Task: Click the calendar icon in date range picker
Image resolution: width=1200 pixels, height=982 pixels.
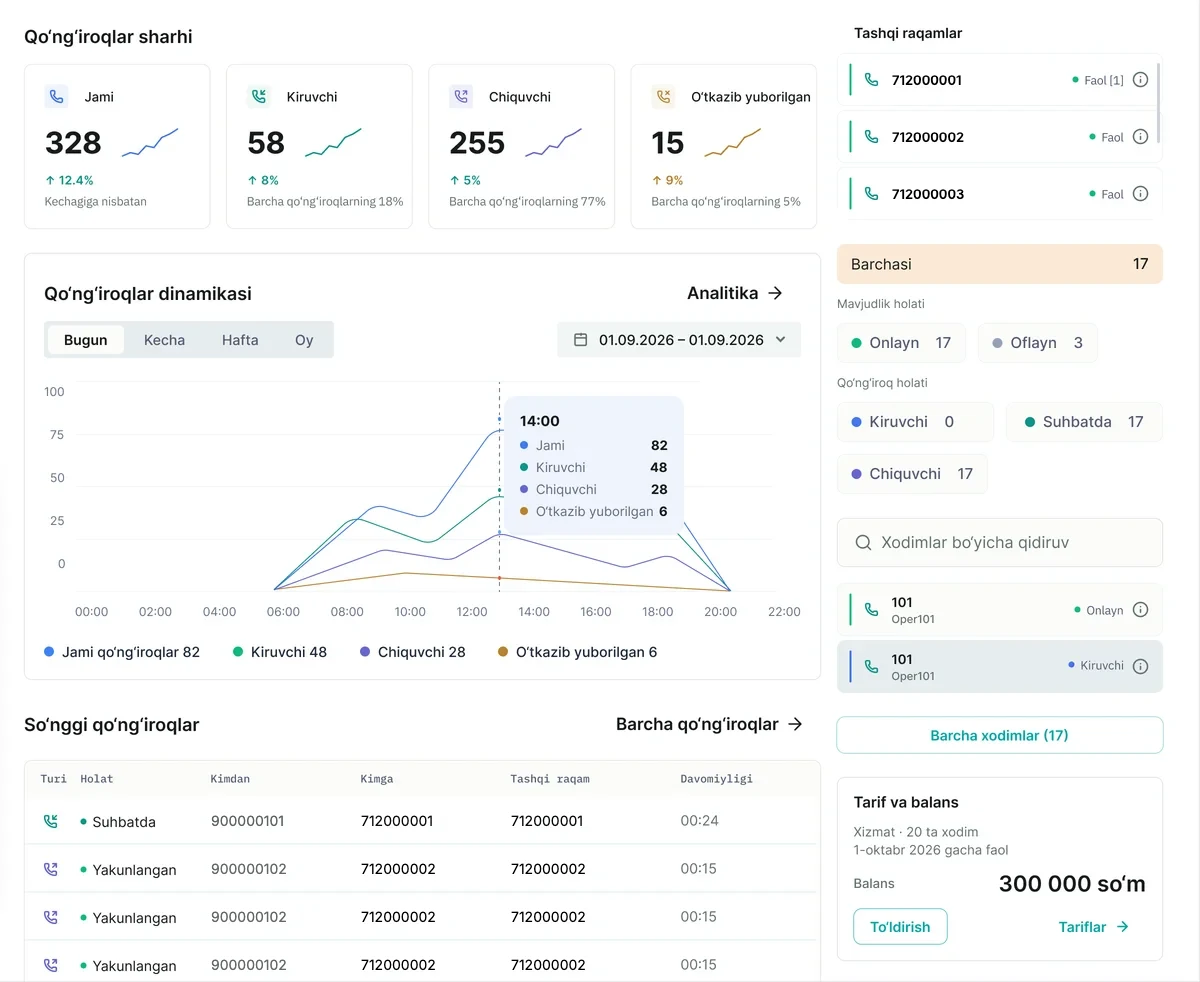Action: click(580, 340)
